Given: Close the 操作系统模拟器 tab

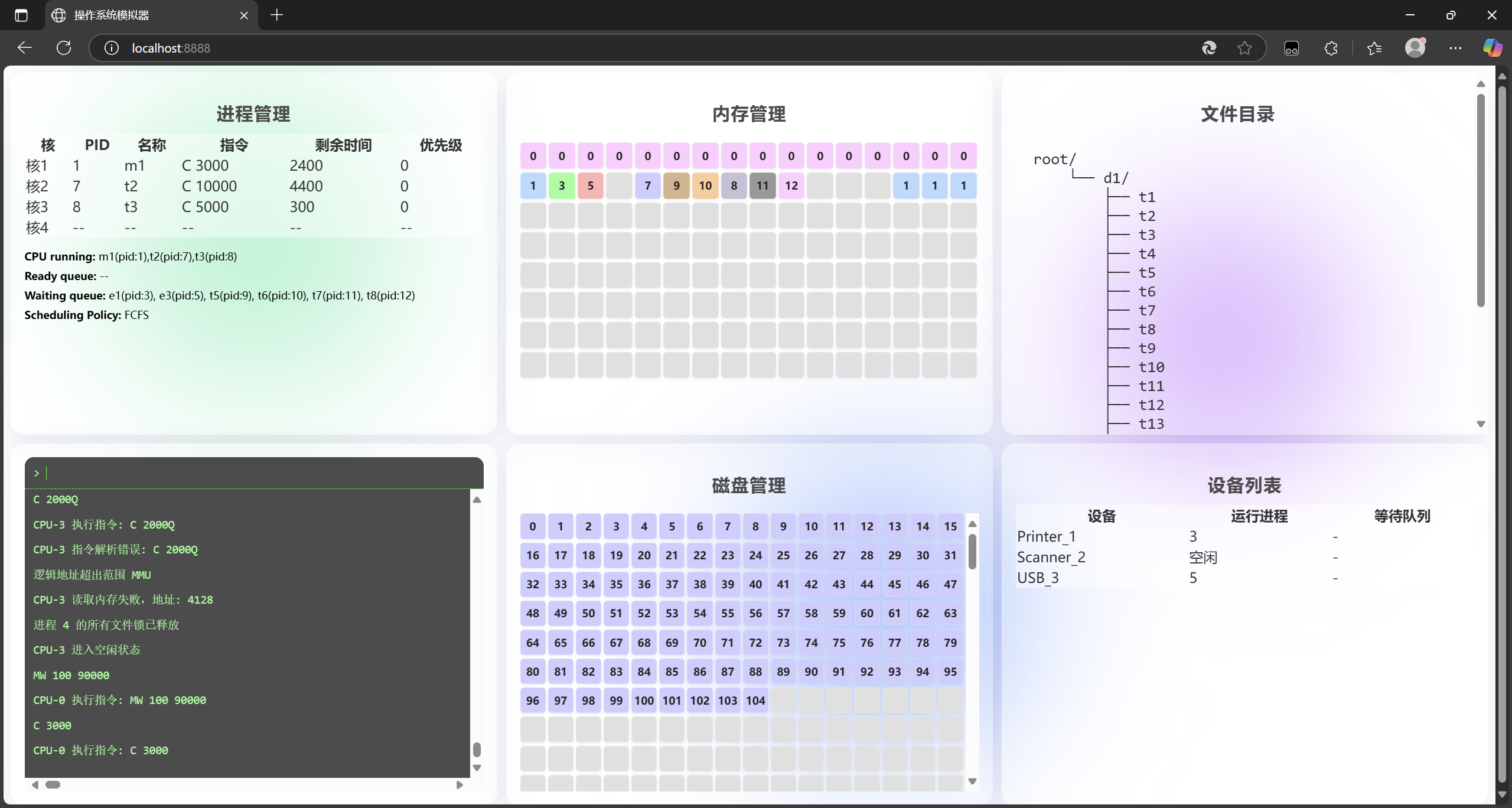Looking at the screenshot, I should click(244, 15).
